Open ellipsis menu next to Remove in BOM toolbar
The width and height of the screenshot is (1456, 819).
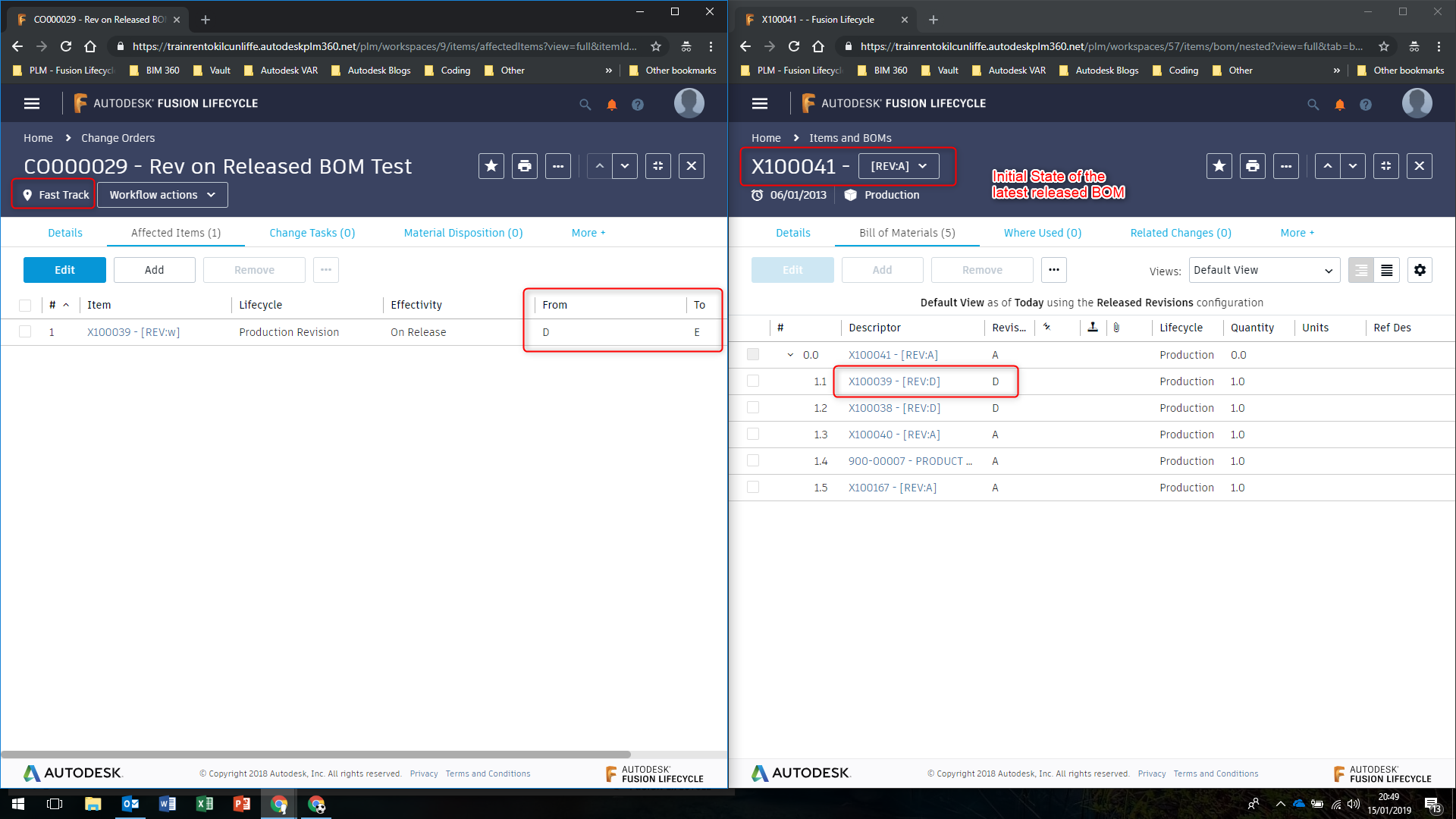pyautogui.click(x=1054, y=270)
